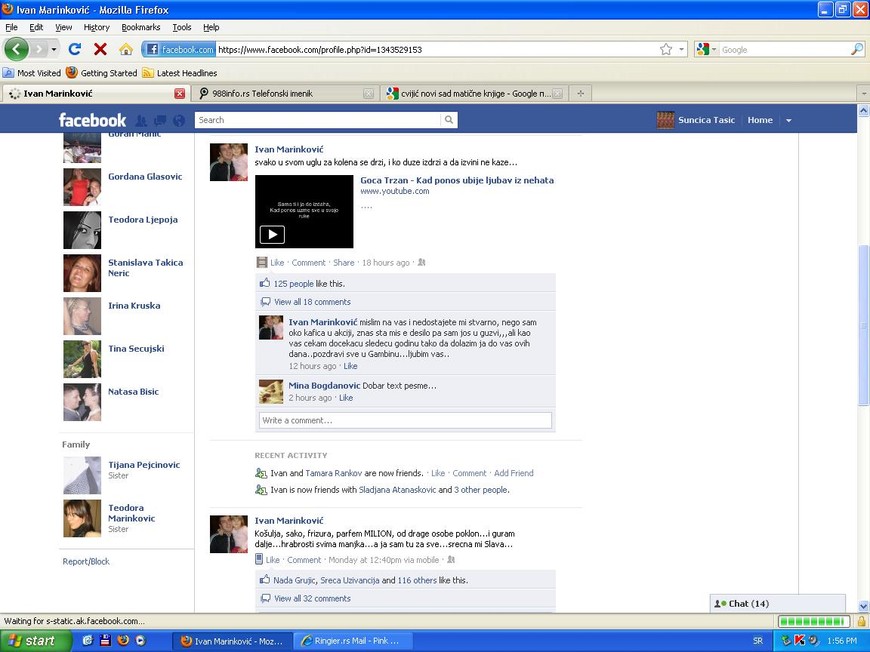Image resolution: width=870 pixels, height=652 pixels.
Task: Click the Report/Block link
Action: coord(86,561)
